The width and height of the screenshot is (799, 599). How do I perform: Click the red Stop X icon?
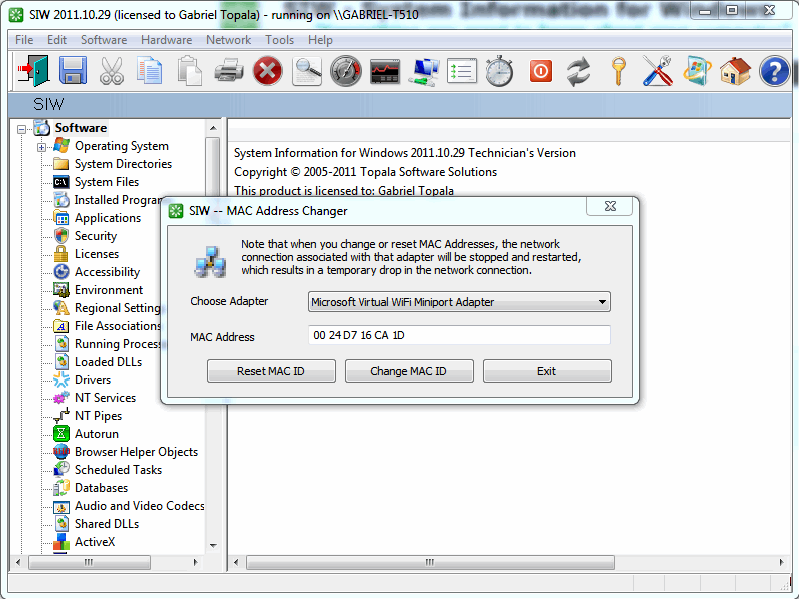267,71
